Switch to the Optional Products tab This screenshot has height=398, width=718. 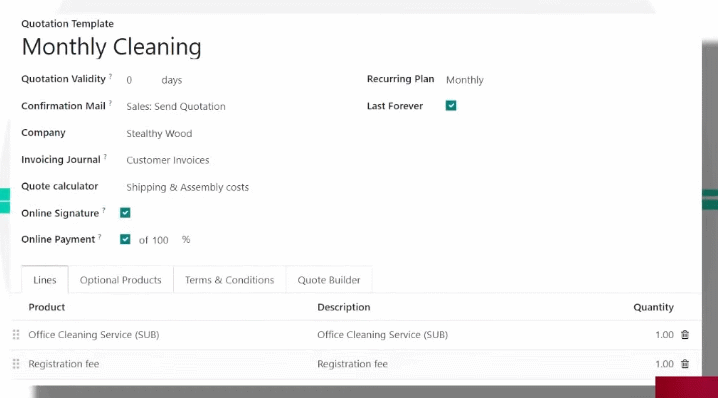(120, 280)
